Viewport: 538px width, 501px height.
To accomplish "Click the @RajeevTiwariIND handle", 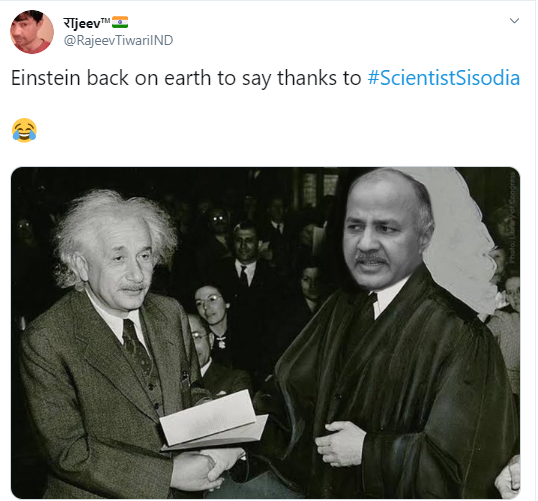I will 118,40.
